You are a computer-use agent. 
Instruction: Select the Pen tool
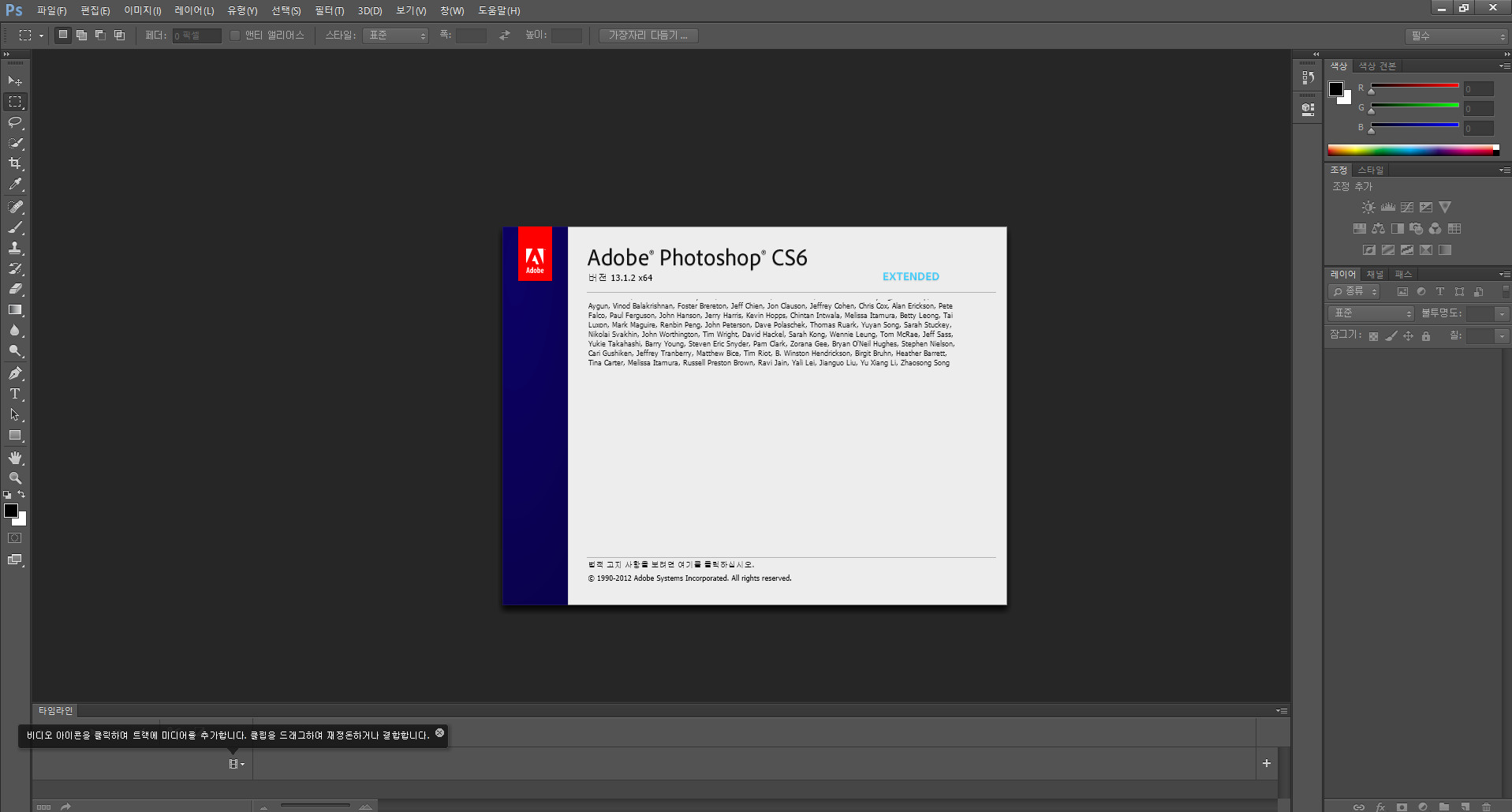(x=15, y=373)
